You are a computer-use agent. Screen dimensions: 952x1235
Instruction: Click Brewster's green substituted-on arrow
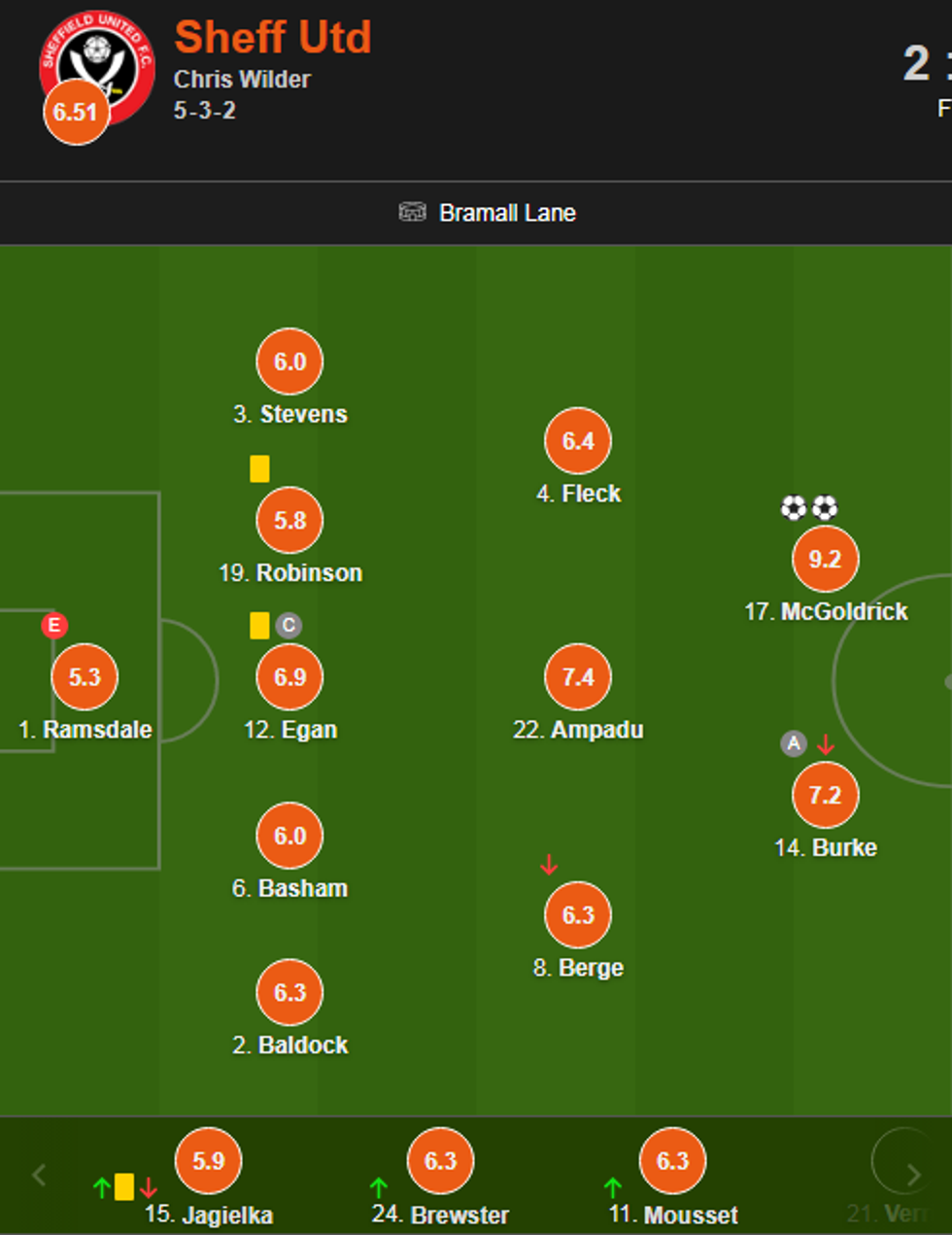pos(379,1187)
